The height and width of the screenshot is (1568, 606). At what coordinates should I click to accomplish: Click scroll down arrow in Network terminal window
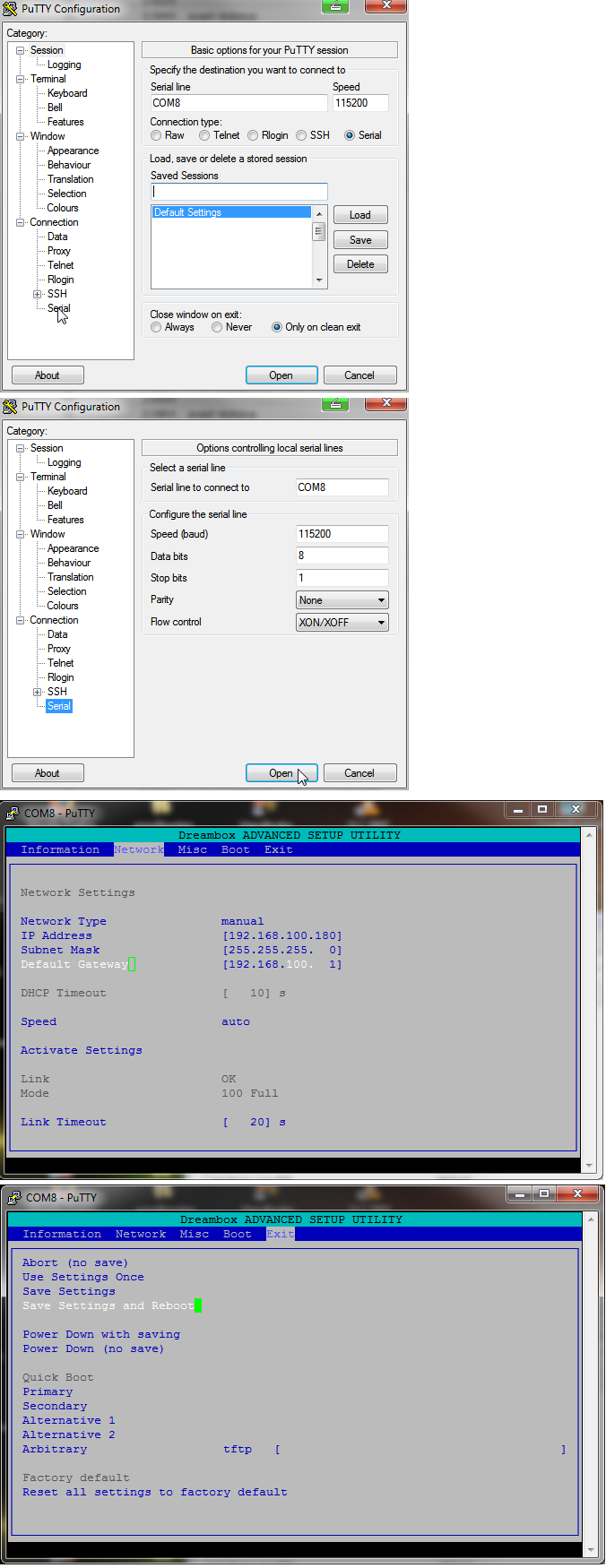click(x=589, y=1165)
